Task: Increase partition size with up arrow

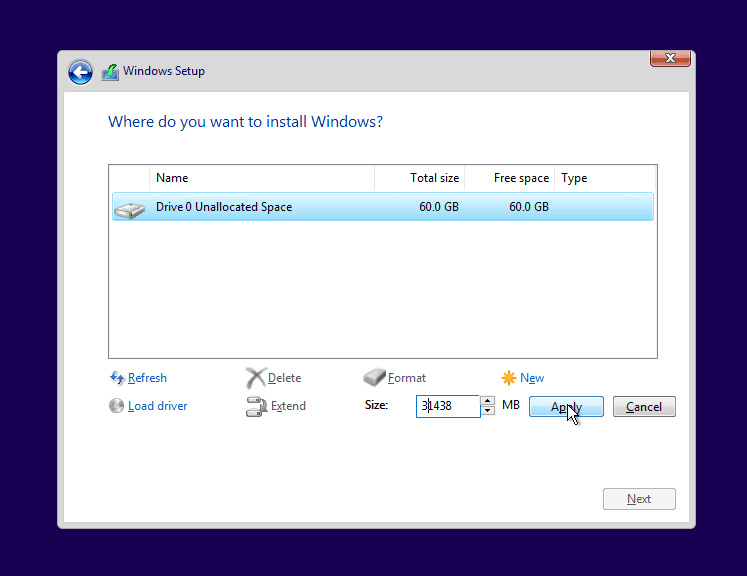Action: [x=487, y=401]
